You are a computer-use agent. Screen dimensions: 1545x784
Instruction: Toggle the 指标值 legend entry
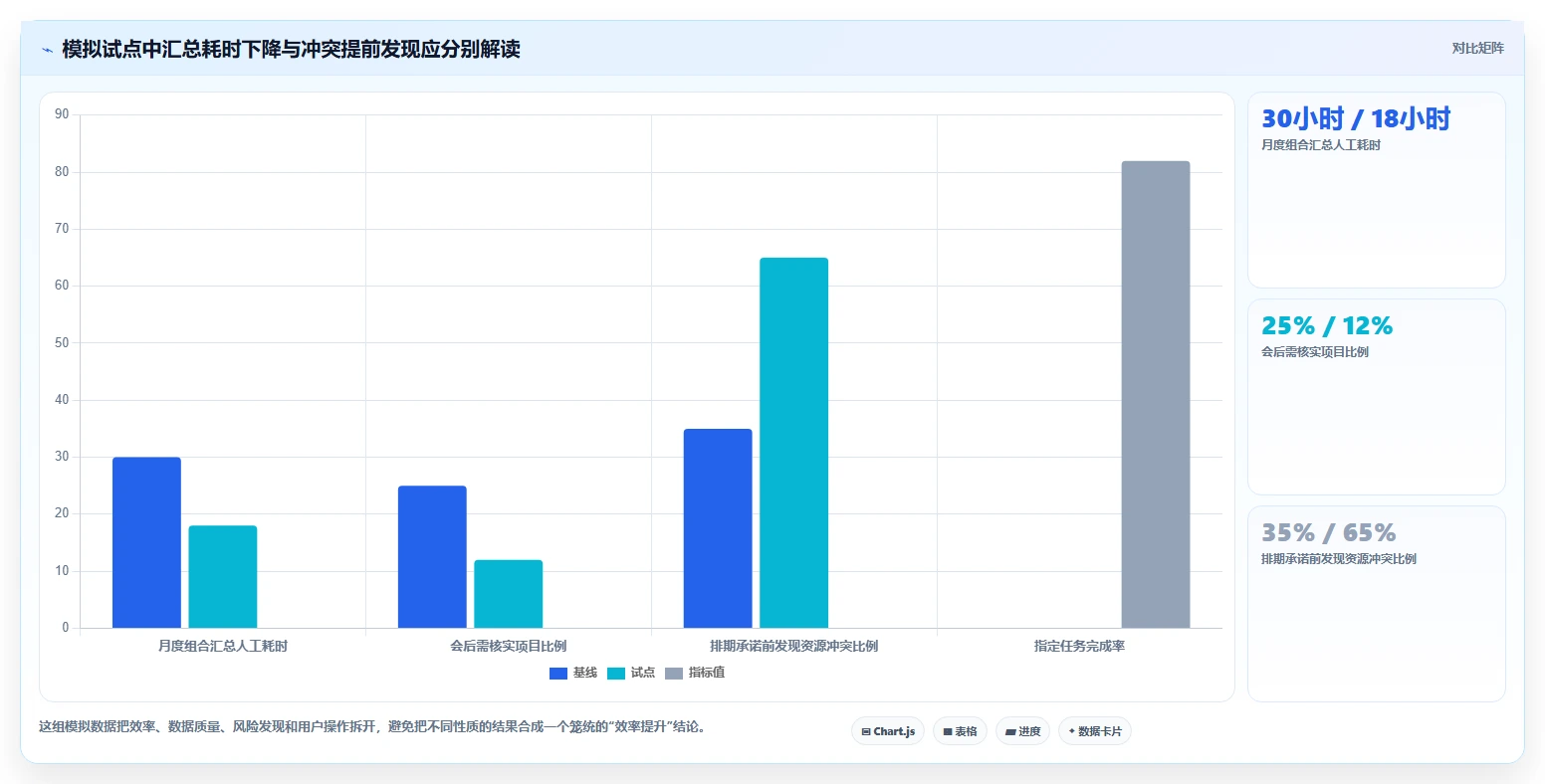[695, 673]
